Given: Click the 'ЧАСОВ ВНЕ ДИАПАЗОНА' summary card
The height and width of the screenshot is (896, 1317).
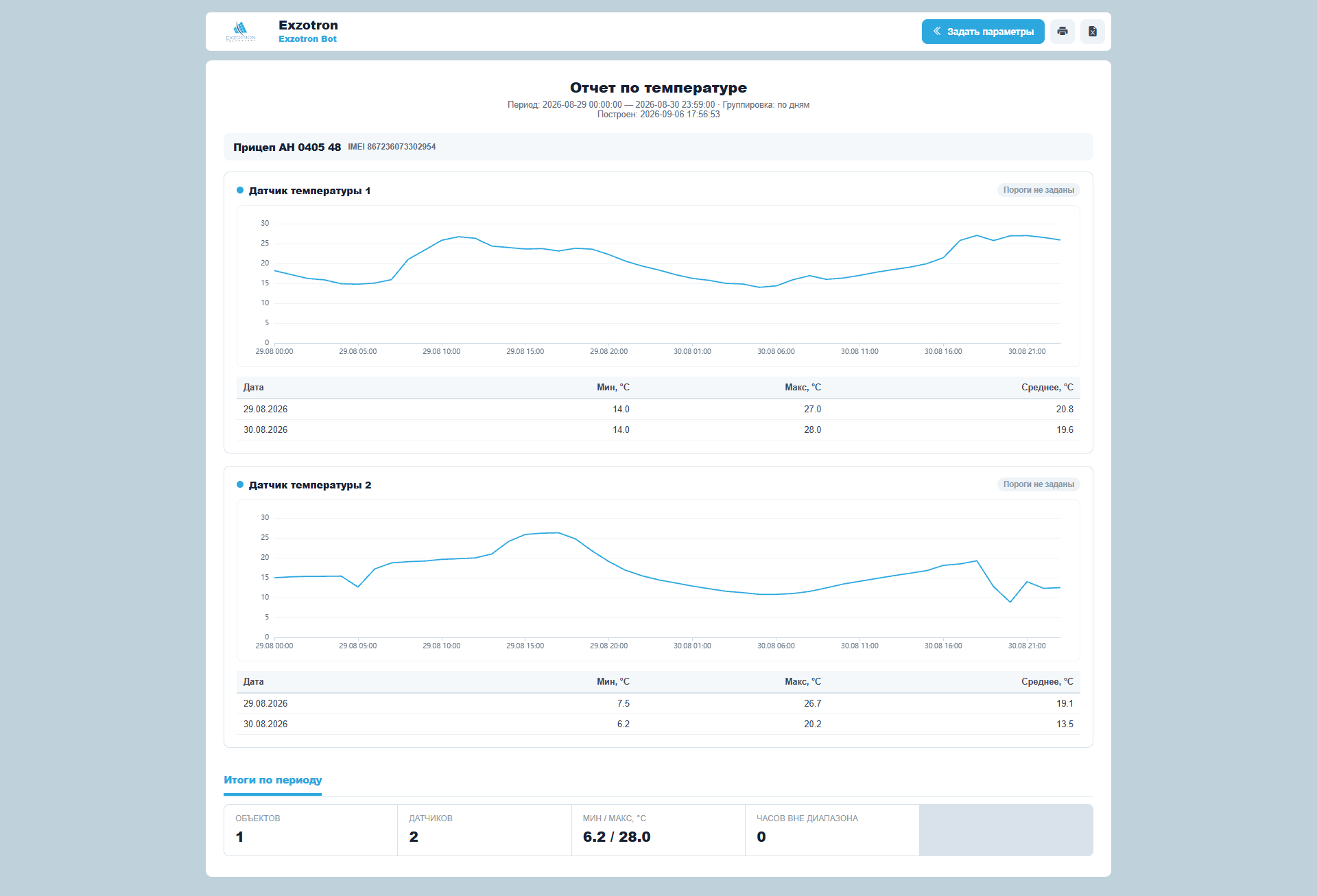Looking at the screenshot, I should [x=832, y=830].
